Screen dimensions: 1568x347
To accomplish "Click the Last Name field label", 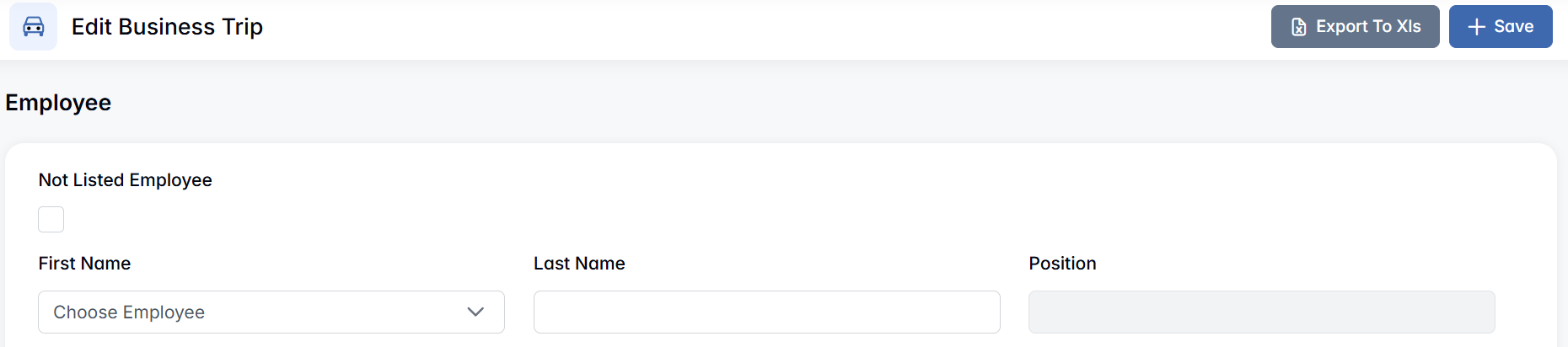I will [x=579, y=264].
